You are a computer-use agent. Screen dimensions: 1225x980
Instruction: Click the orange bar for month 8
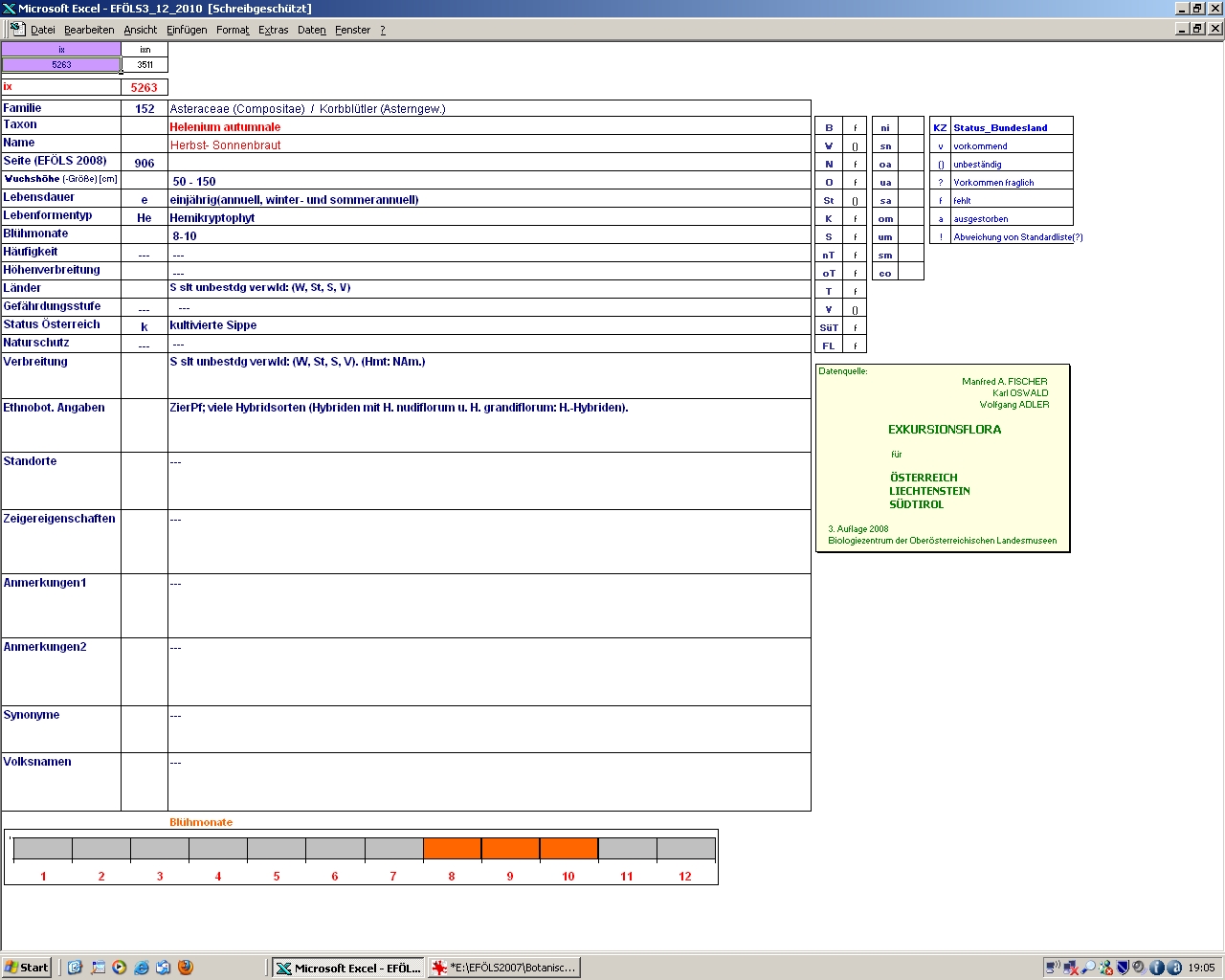pos(452,849)
